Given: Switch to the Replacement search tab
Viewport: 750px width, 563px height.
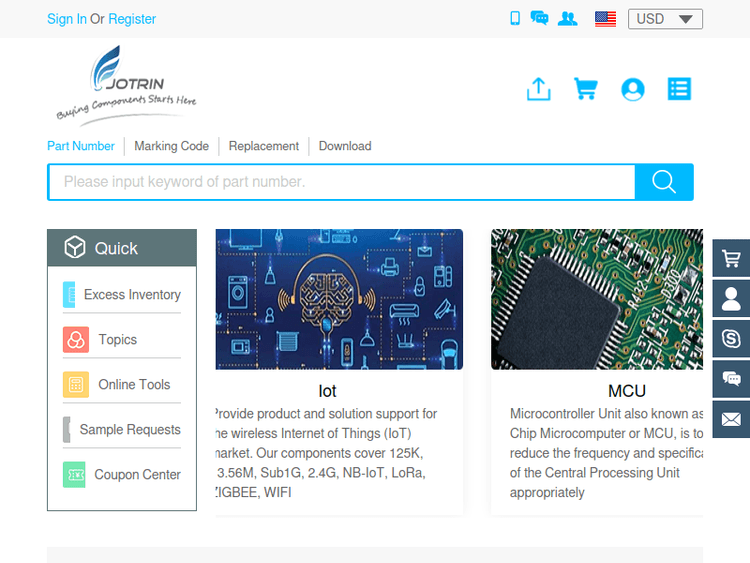Looking at the screenshot, I should [x=263, y=146].
